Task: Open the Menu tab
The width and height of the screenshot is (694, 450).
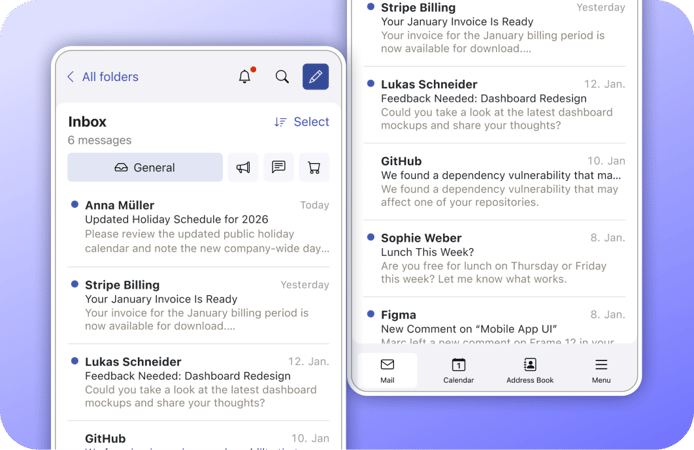Action: 601,370
